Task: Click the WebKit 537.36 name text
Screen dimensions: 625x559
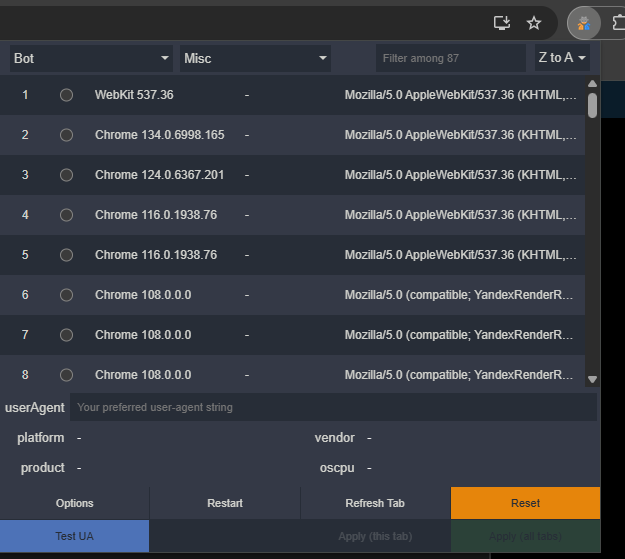Action: click(x=134, y=95)
